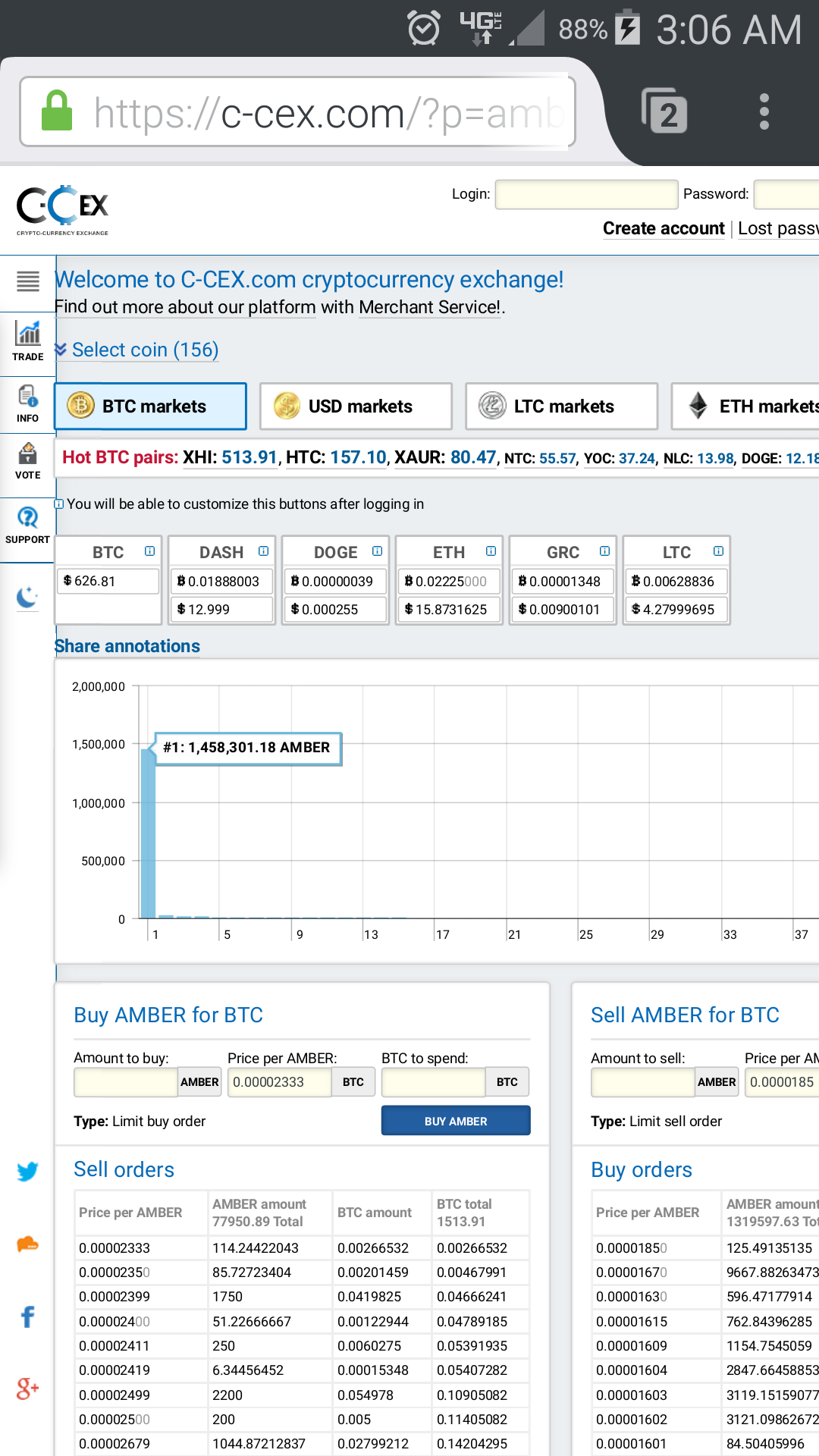Focus the Amount to sell field
Viewport: 819px width, 1456px height.
(643, 1082)
